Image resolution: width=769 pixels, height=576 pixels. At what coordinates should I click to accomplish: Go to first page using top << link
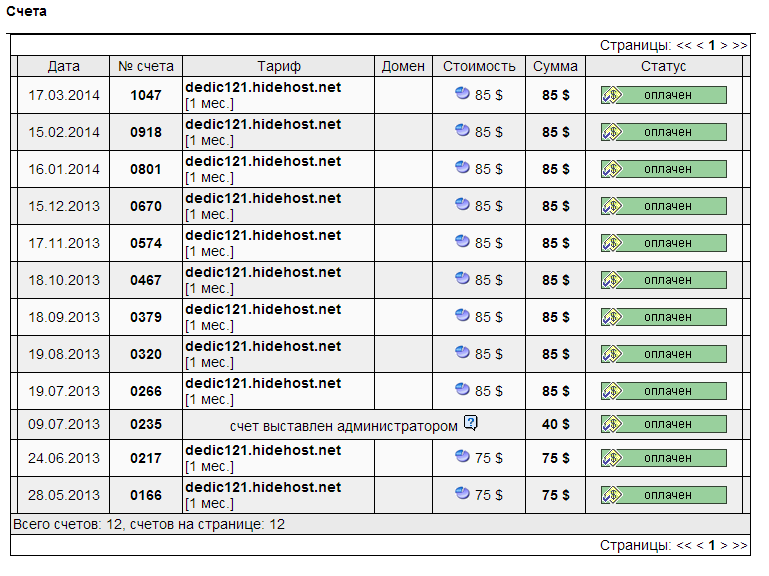[x=684, y=46]
